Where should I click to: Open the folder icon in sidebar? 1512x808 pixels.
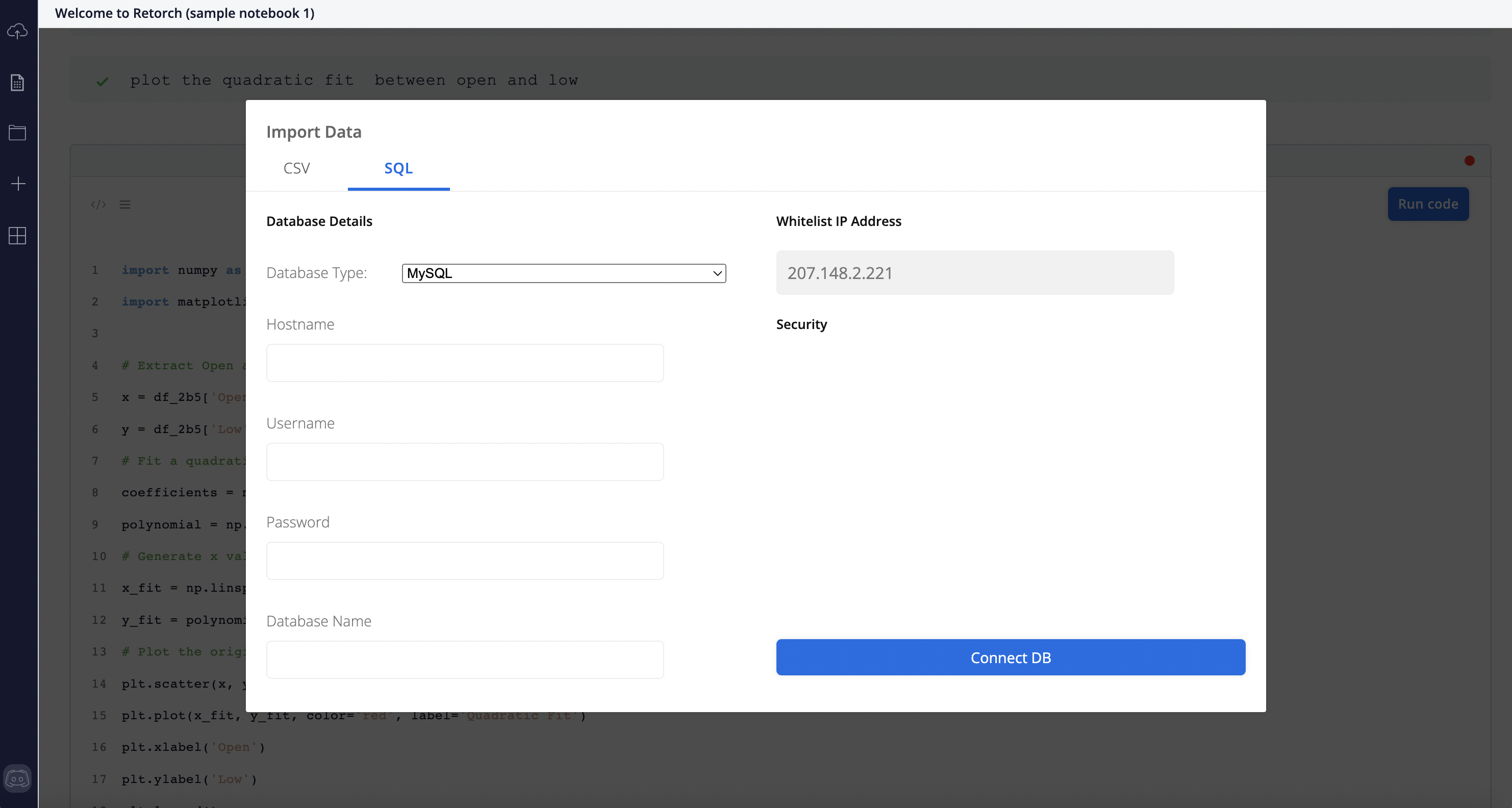[18, 133]
